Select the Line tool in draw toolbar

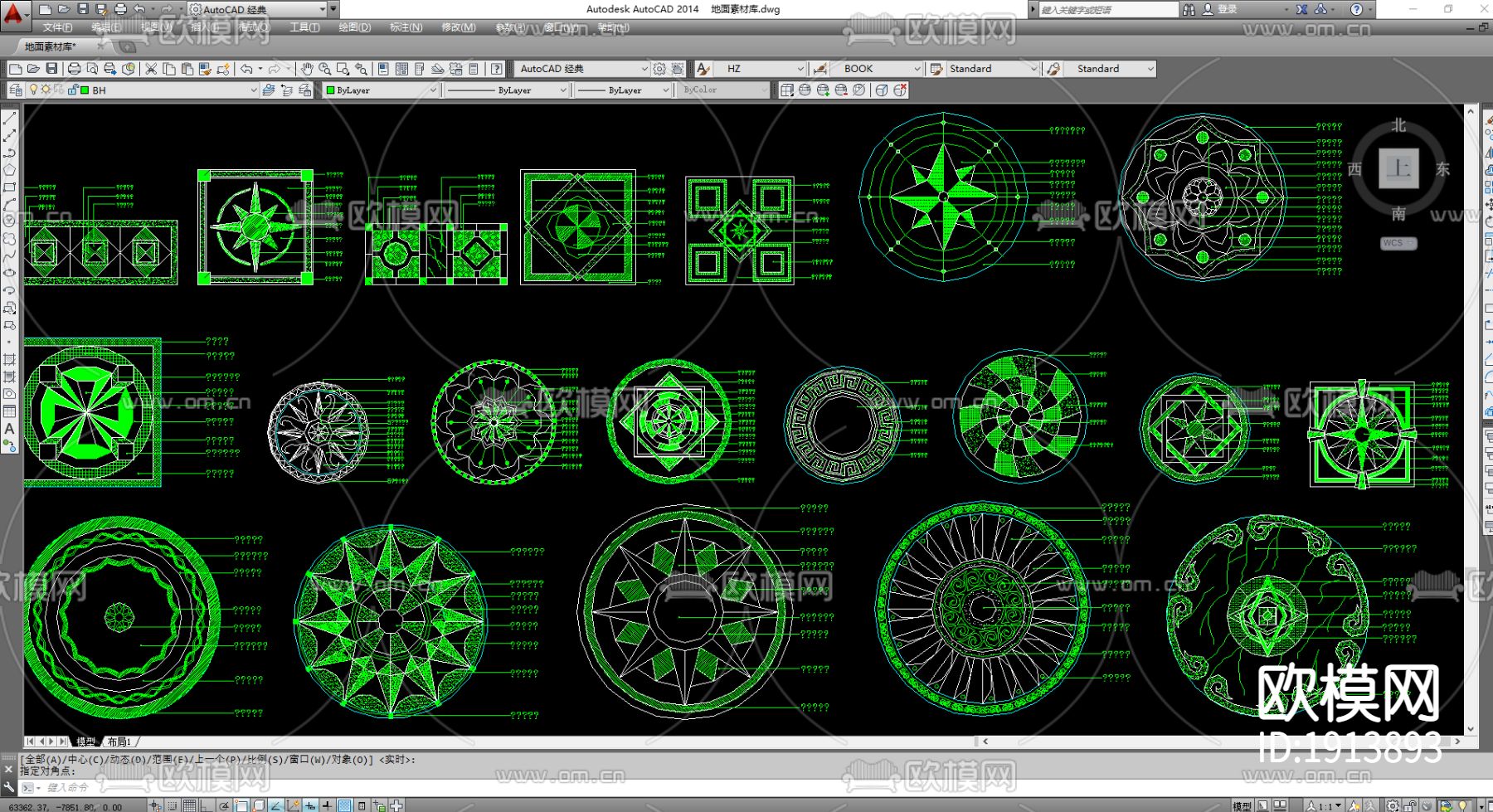tap(10, 119)
